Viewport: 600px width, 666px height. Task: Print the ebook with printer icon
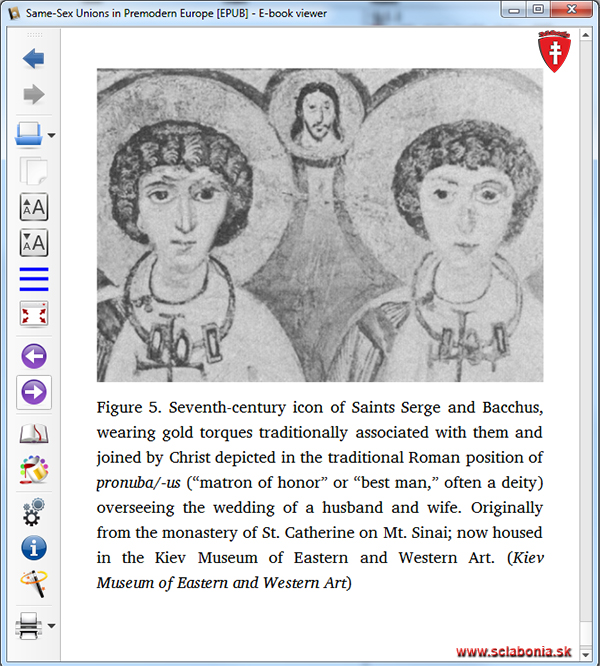(x=28, y=627)
